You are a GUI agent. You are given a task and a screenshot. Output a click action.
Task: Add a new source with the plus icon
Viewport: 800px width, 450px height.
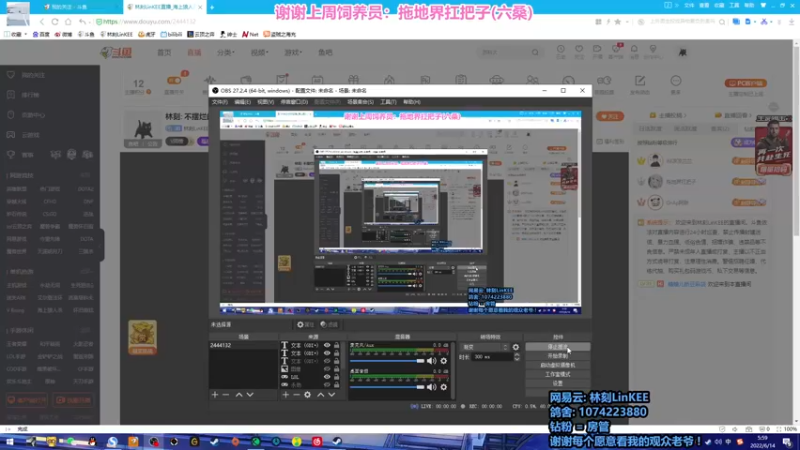coord(286,395)
